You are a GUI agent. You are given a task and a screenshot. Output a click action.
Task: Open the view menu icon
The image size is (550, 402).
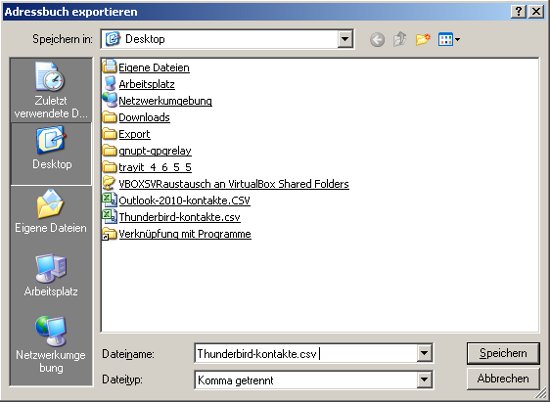pos(449,39)
